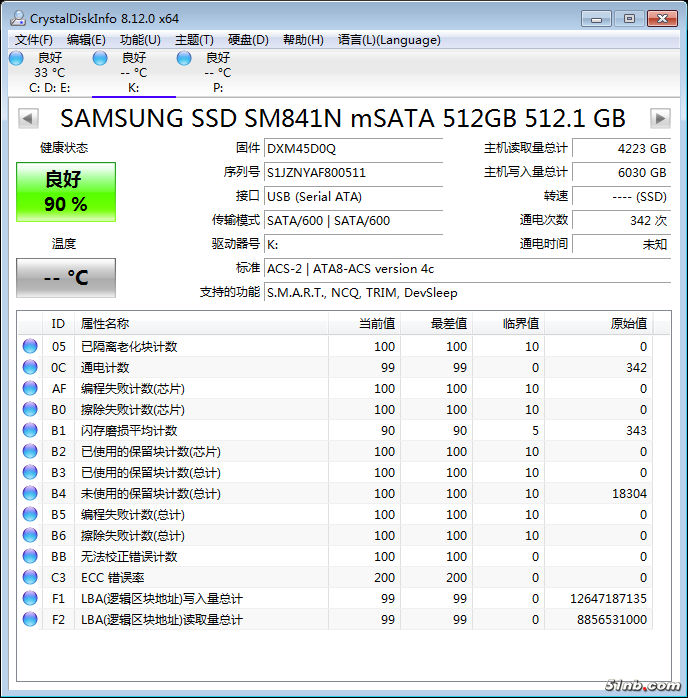Go to next disk with right arrow

click(659, 118)
